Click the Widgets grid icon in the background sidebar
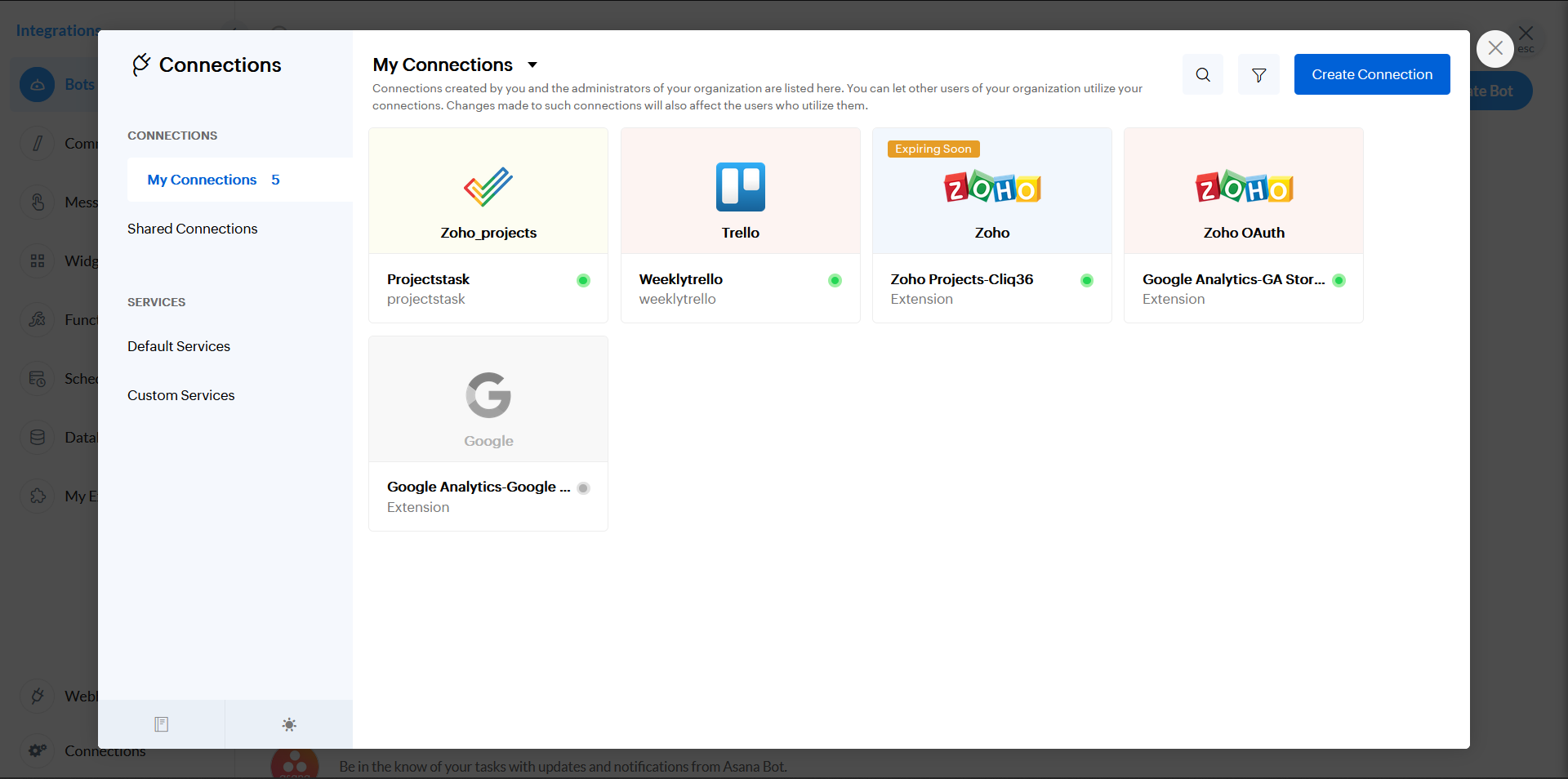 tap(38, 261)
